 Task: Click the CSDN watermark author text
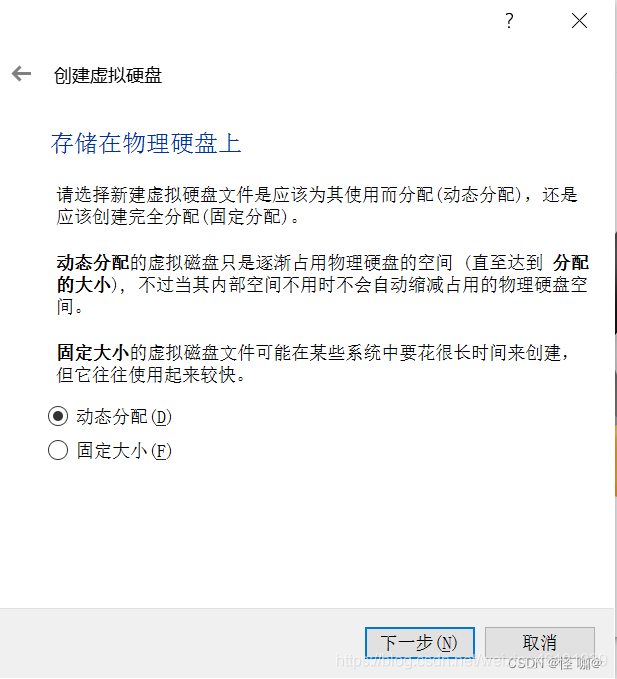click(555, 662)
